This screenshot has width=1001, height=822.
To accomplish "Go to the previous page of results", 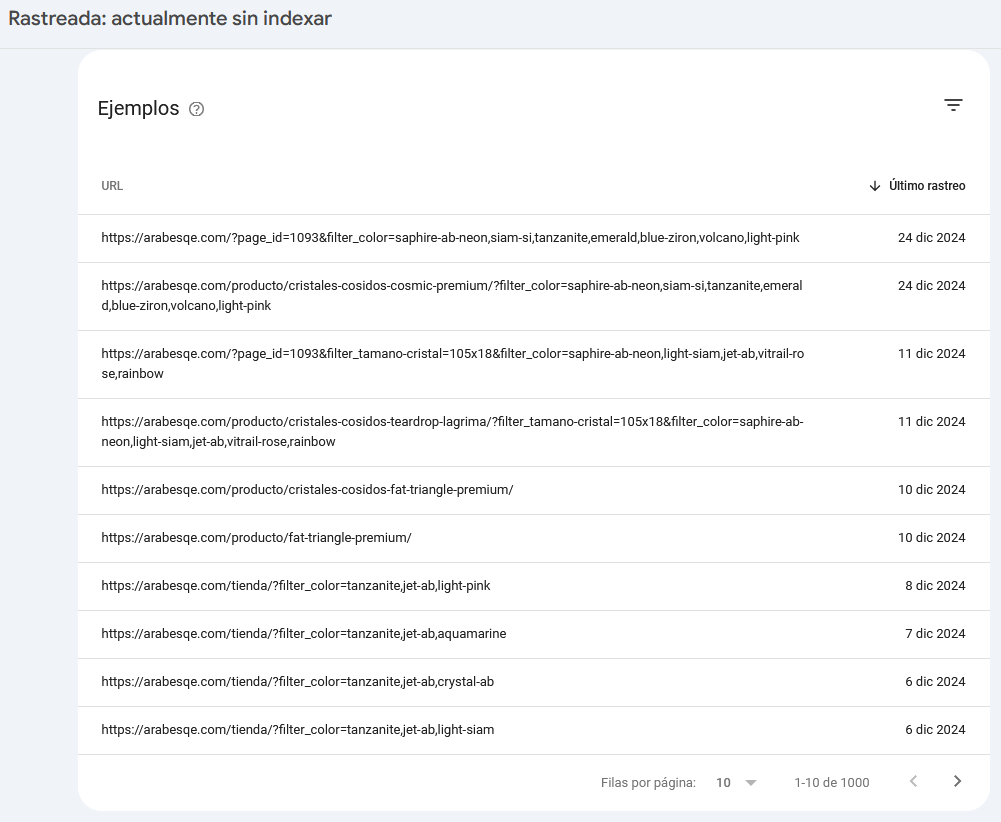I will pyautogui.click(x=914, y=781).
